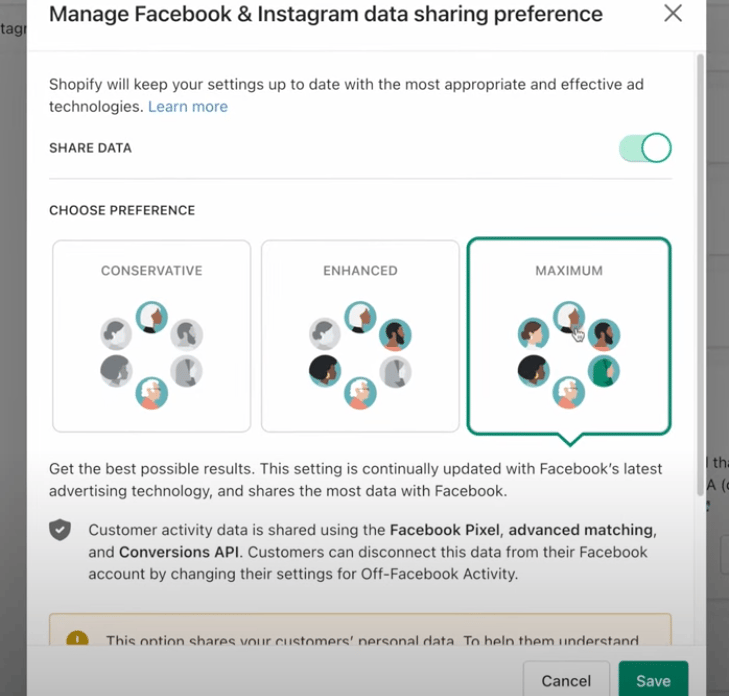The height and width of the screenshot is (696, 729).
Task: Click the top avatar in Conservative card
Action: [x=151, y=317]
